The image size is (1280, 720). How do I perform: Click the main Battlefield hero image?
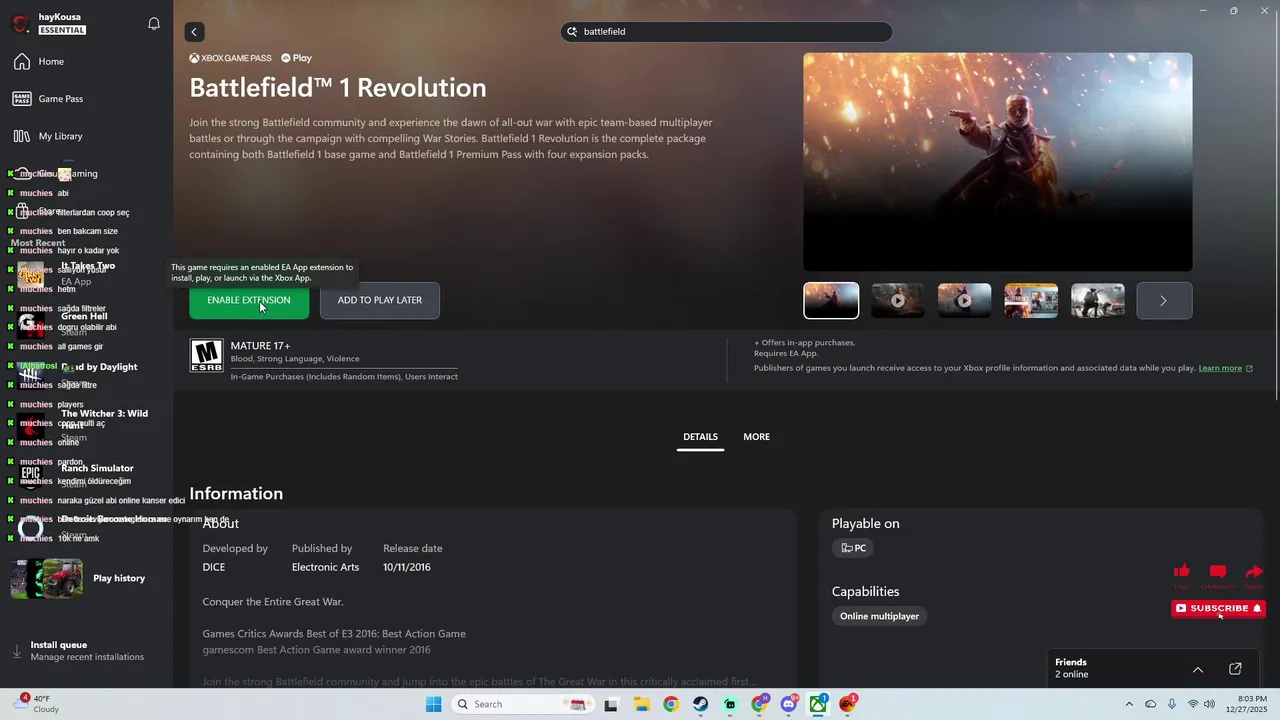point(998,162)
